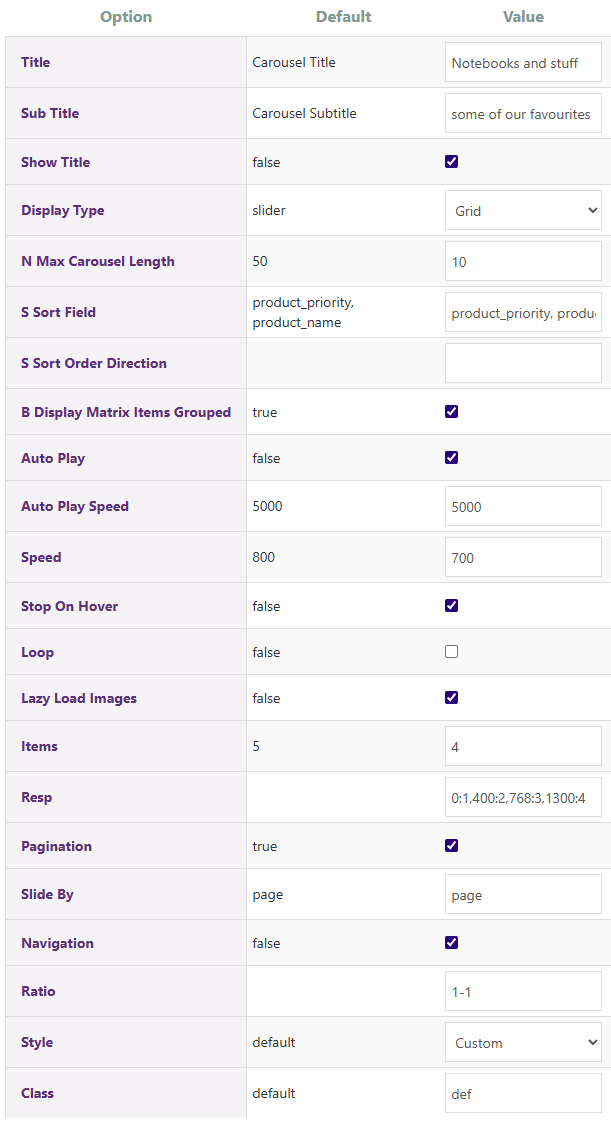
Task: Expand the Style dropdown set to Custom
Action: tap(523, 1043)
